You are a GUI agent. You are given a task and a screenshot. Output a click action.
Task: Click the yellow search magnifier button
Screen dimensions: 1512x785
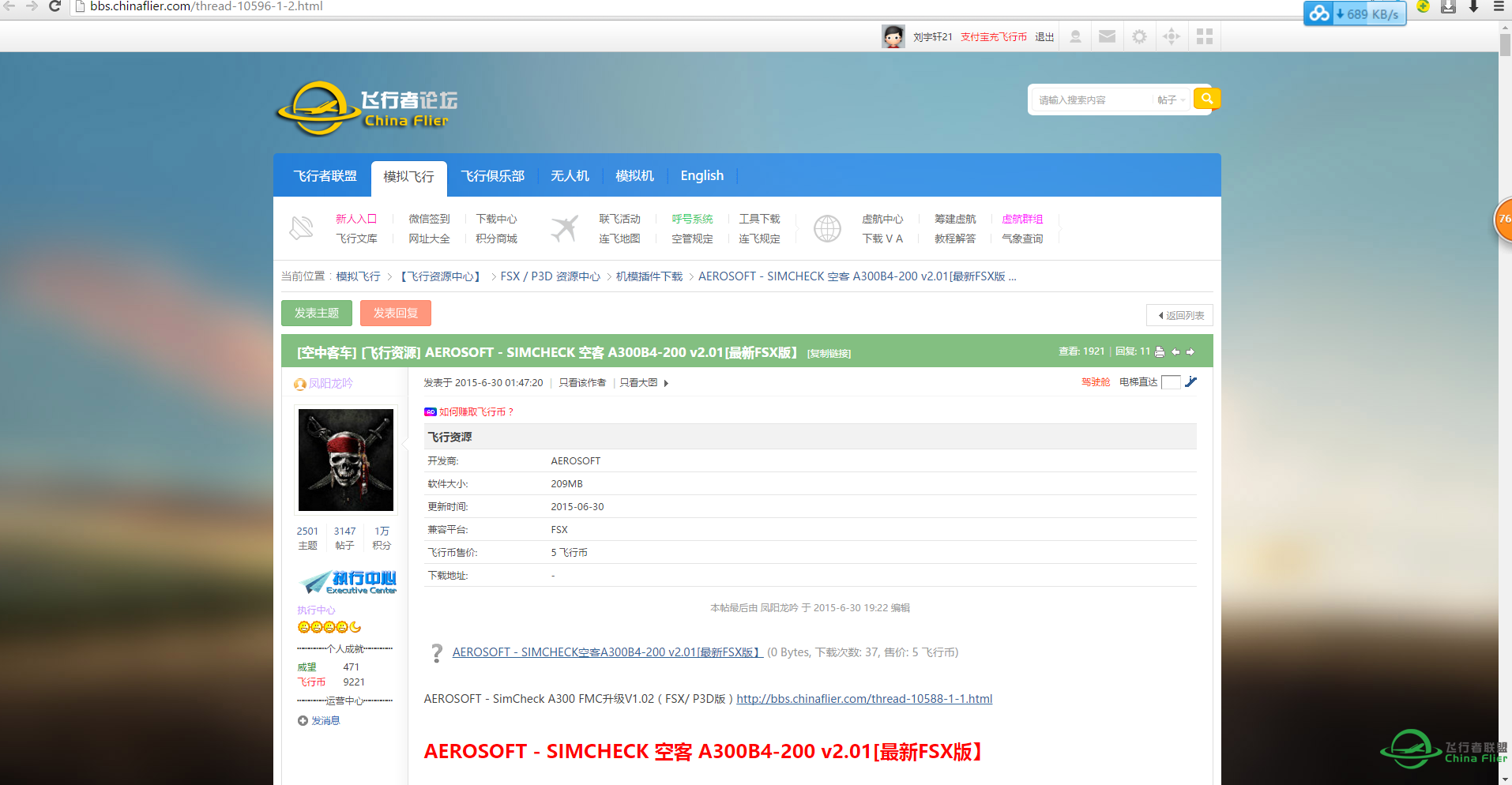[x=1206, y=99]
